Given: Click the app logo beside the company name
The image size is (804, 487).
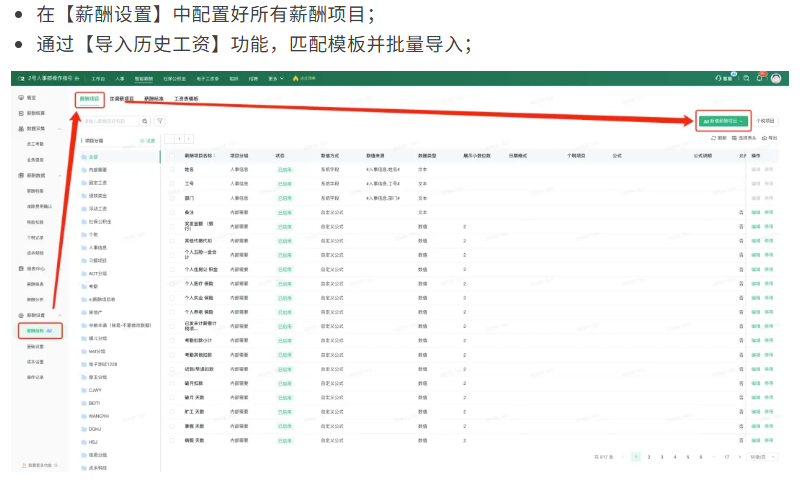Looking at the screenshot, I should click(x=21, y=78).
